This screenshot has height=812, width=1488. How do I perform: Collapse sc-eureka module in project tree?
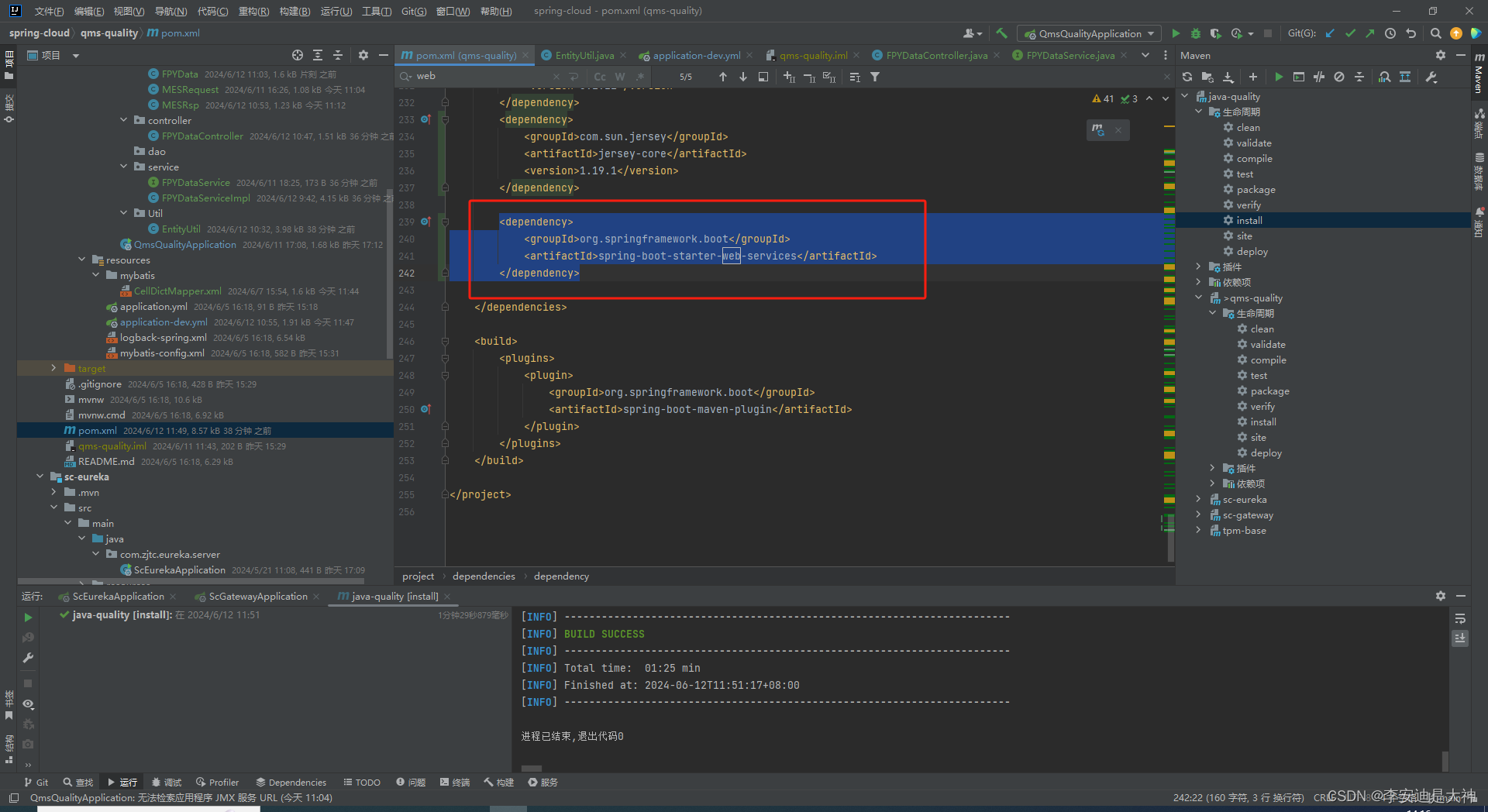pos(40,477)
